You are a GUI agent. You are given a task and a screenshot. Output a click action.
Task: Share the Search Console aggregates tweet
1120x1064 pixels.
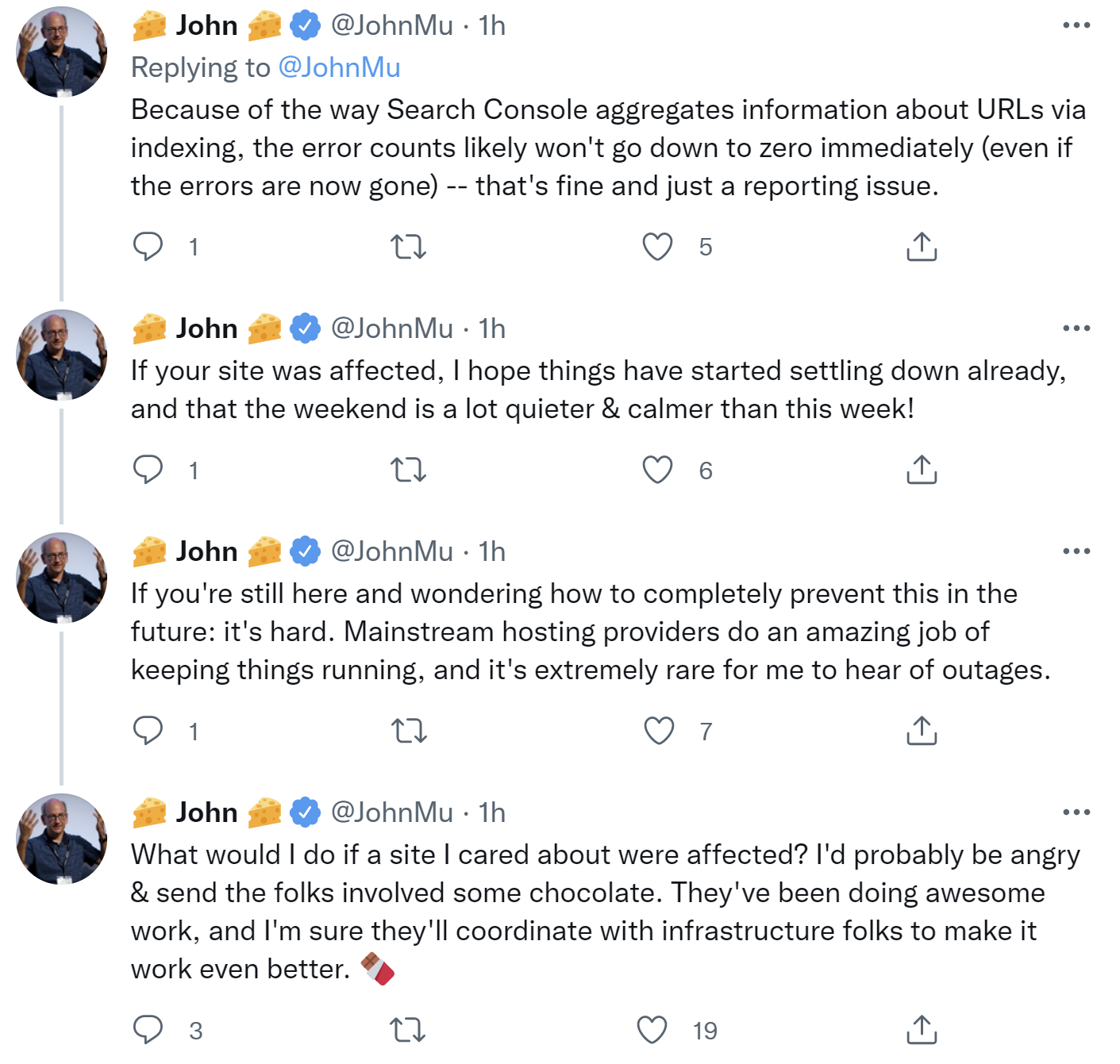coord(921,247)
